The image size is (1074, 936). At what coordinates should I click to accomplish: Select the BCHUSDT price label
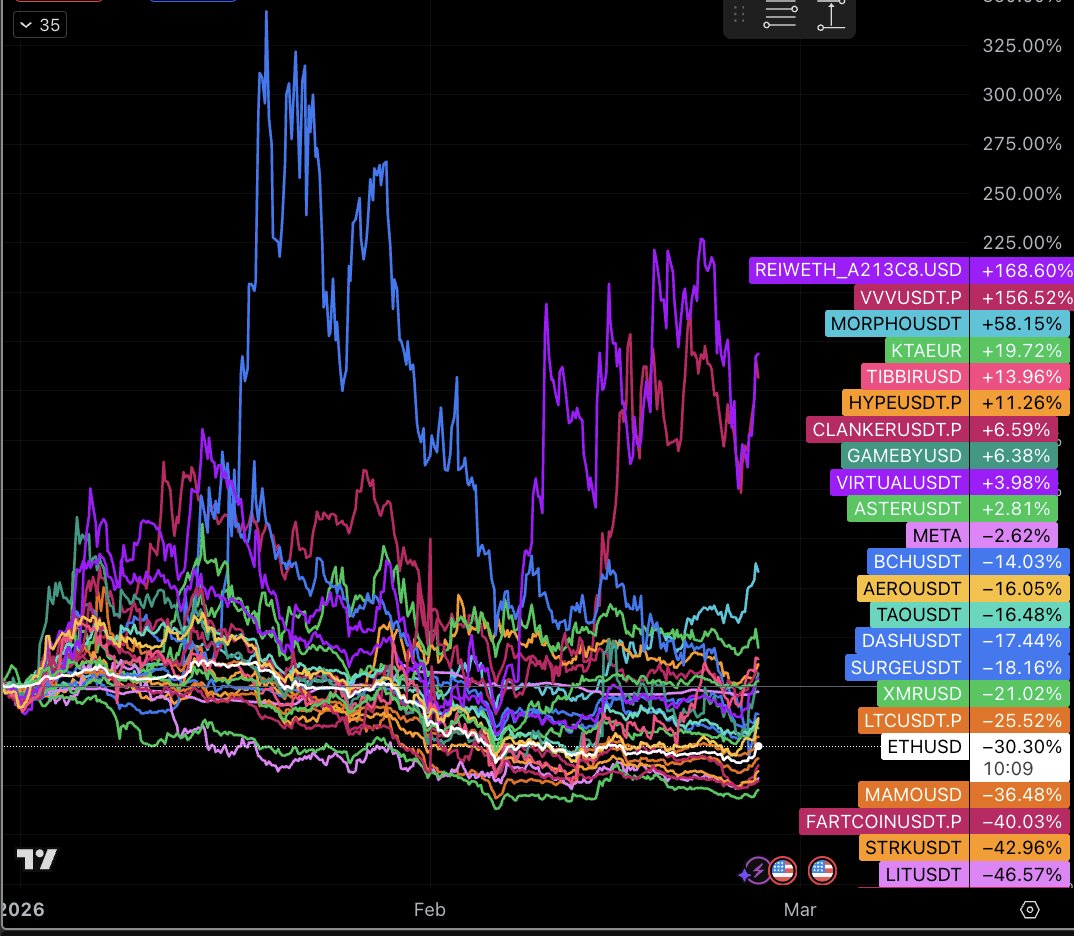pos(917,561)
